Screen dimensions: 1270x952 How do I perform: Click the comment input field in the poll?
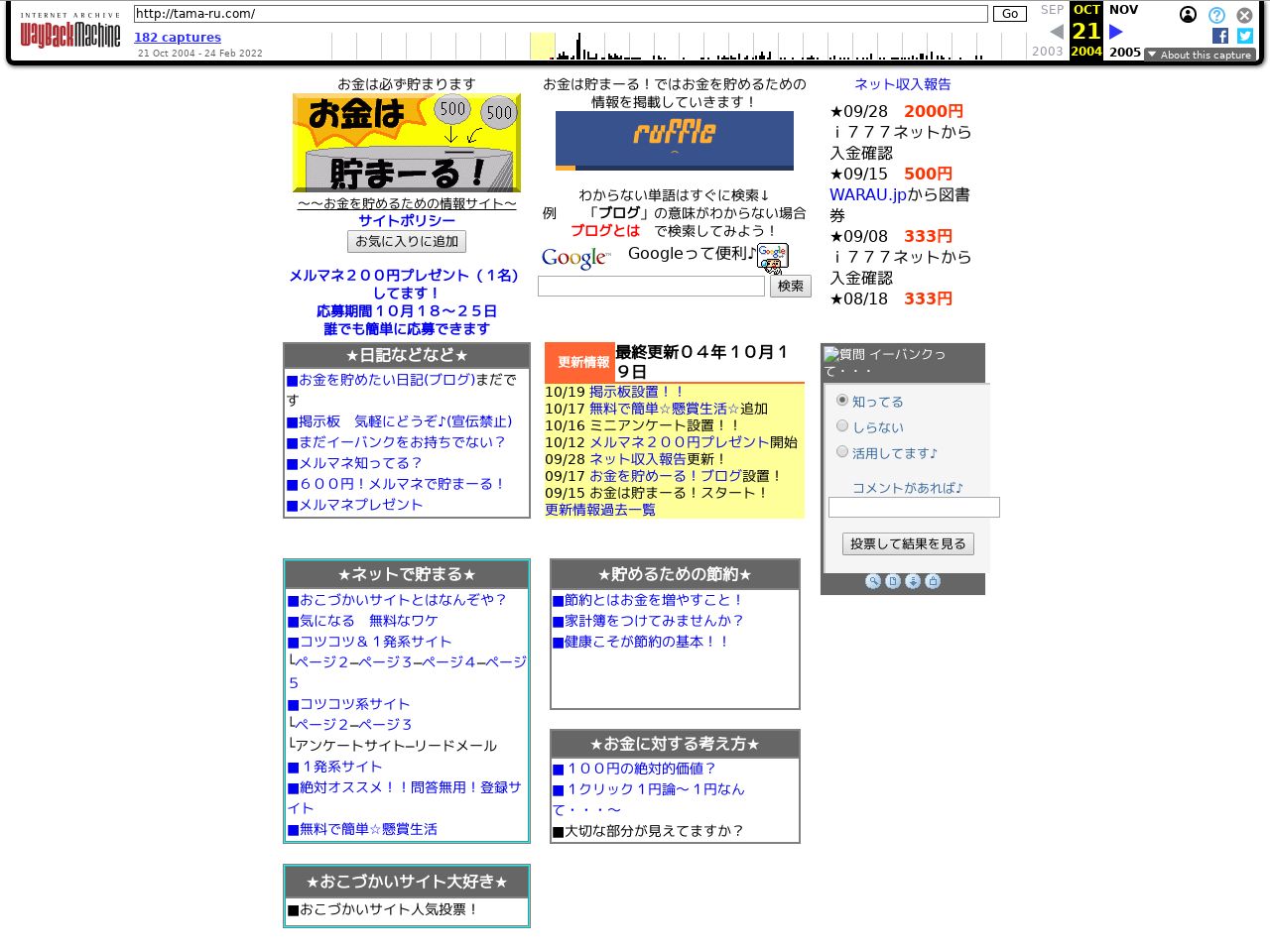[913, 507]
